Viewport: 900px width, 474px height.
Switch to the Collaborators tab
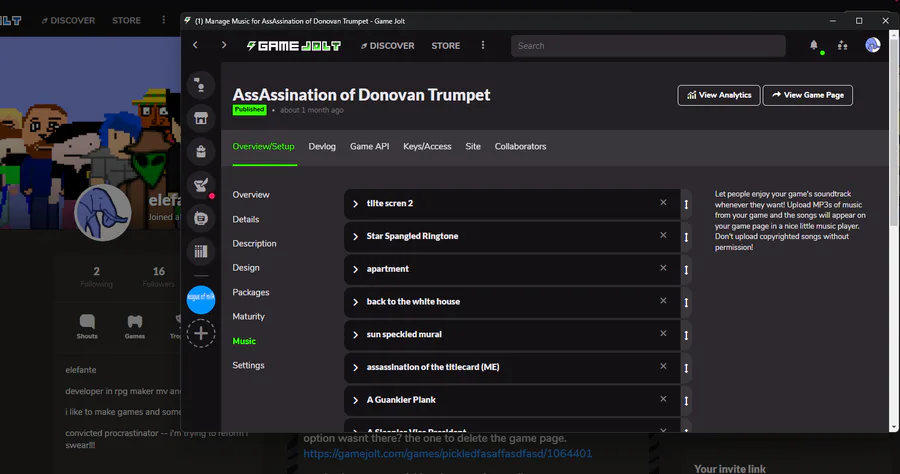pyautogui.click(x=521, y=146)
